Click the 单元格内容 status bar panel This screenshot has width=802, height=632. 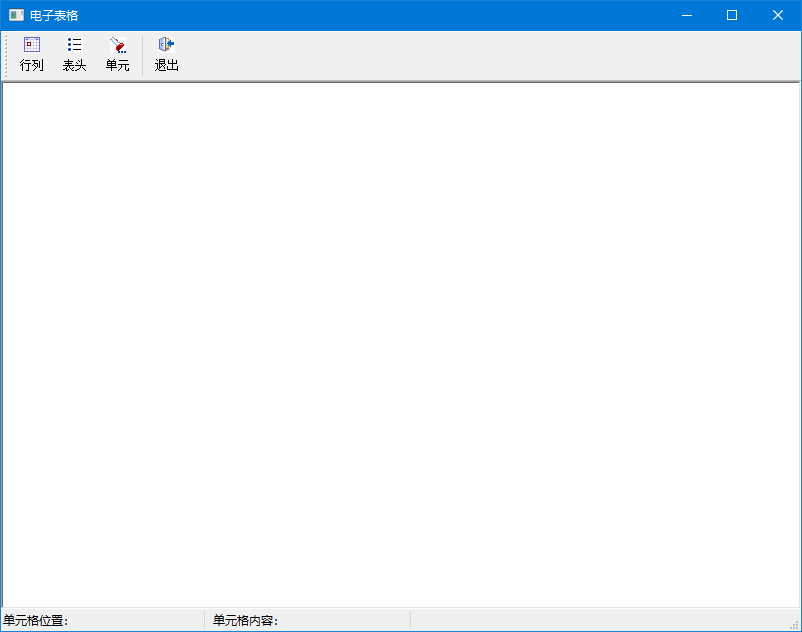pyautogui.click(x=310, y=620)
